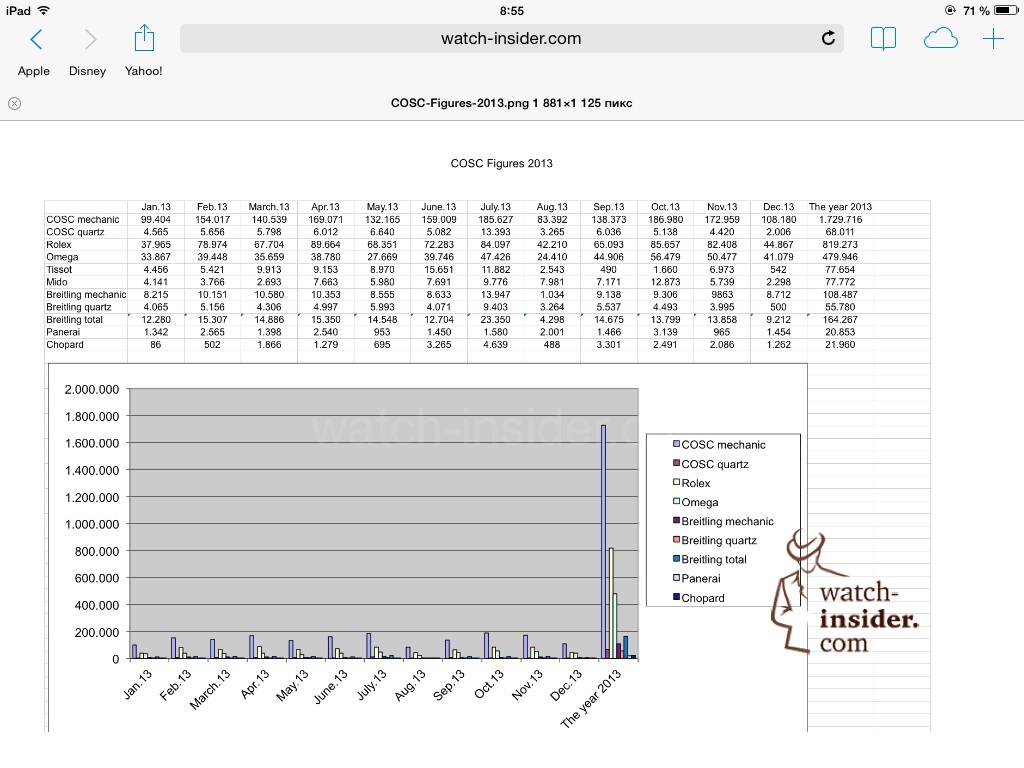
Task: Tap the 1.000.000 y-axis label
Action: click(92, 524)
